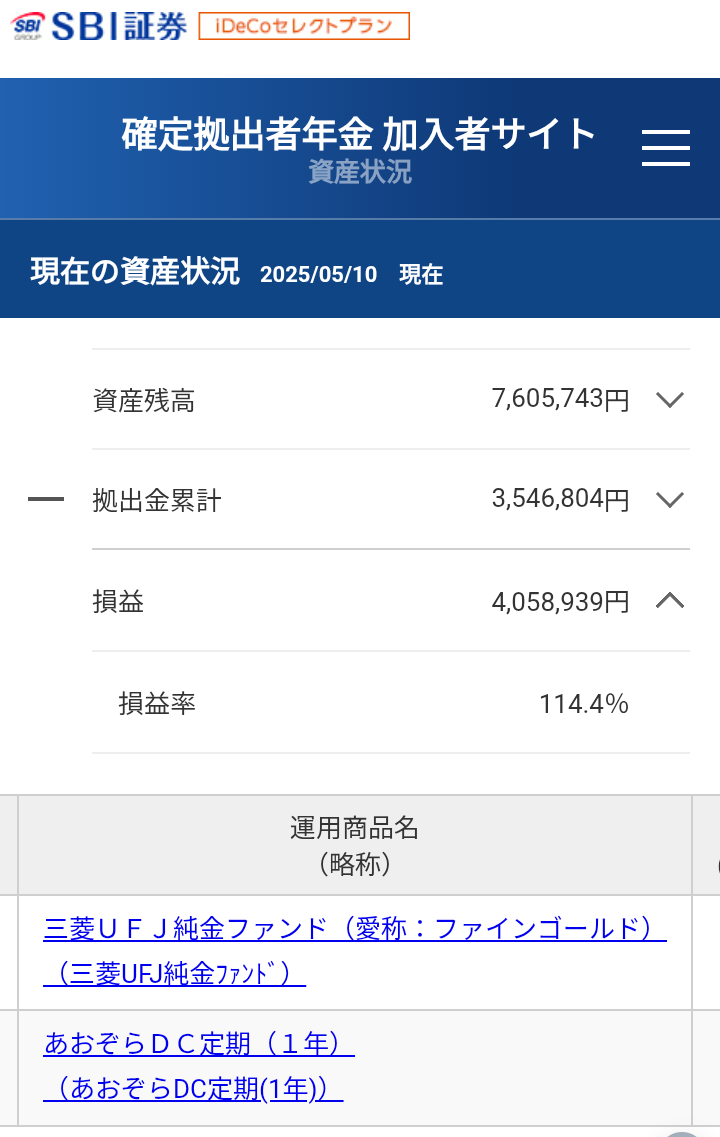Click the 現在の資産状況 section header
720x1137 pixels.
[x=135, y=271]
